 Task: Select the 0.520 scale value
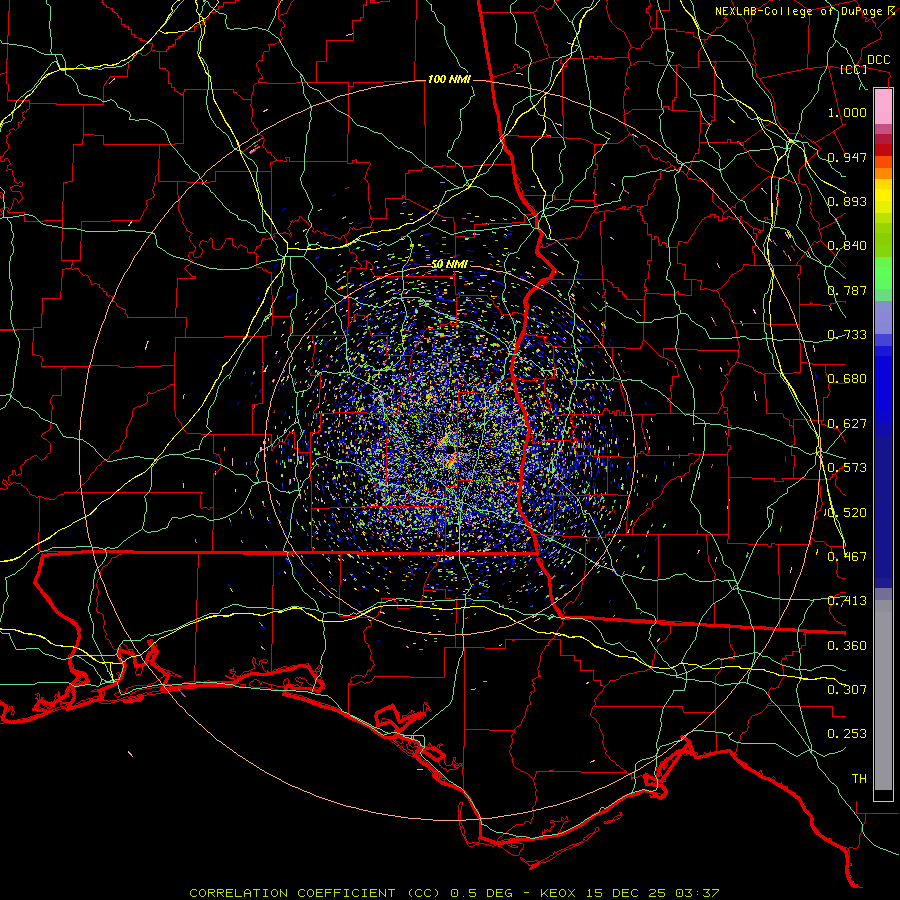point(847,513)
